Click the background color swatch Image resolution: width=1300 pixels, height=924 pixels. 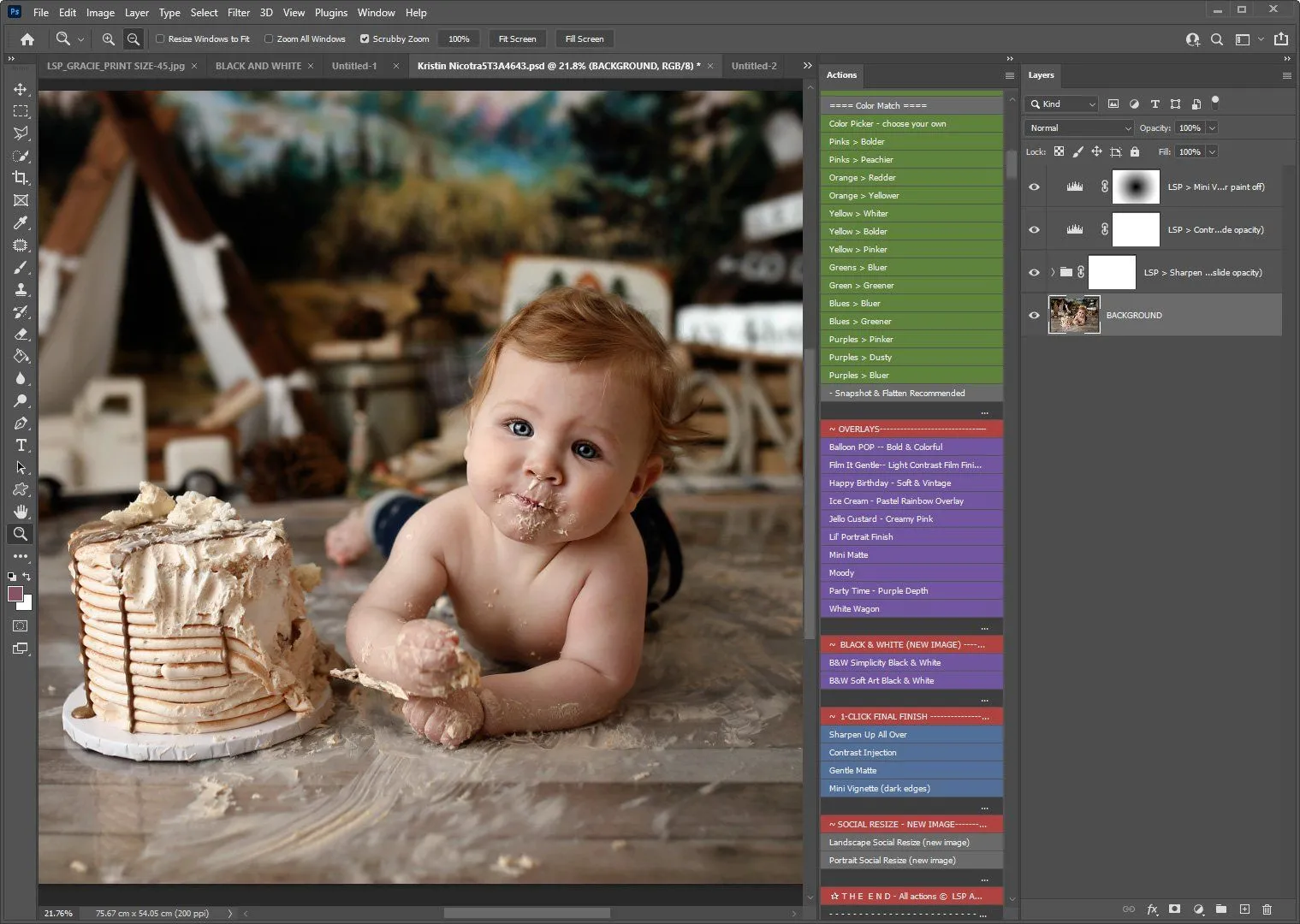click(x=27, y=604)
